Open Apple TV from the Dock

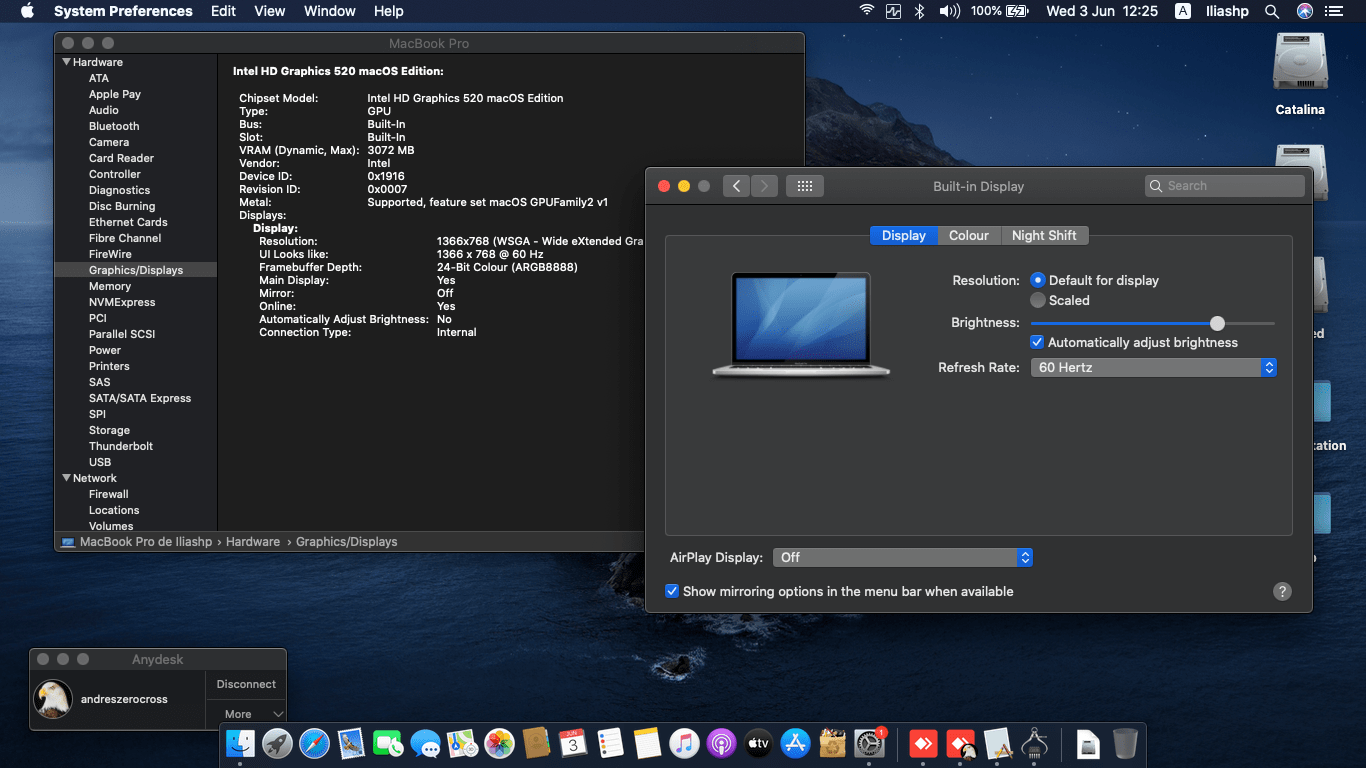tap(758, 743)
